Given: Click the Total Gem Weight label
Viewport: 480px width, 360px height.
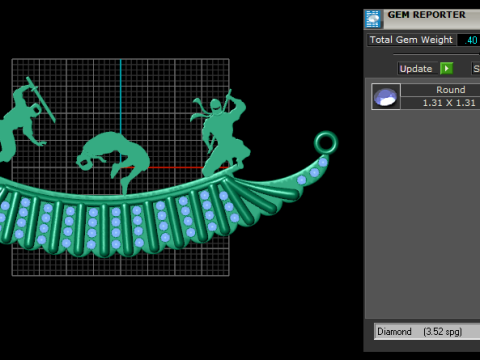Looking at the screenshot, I should point(411,40).
